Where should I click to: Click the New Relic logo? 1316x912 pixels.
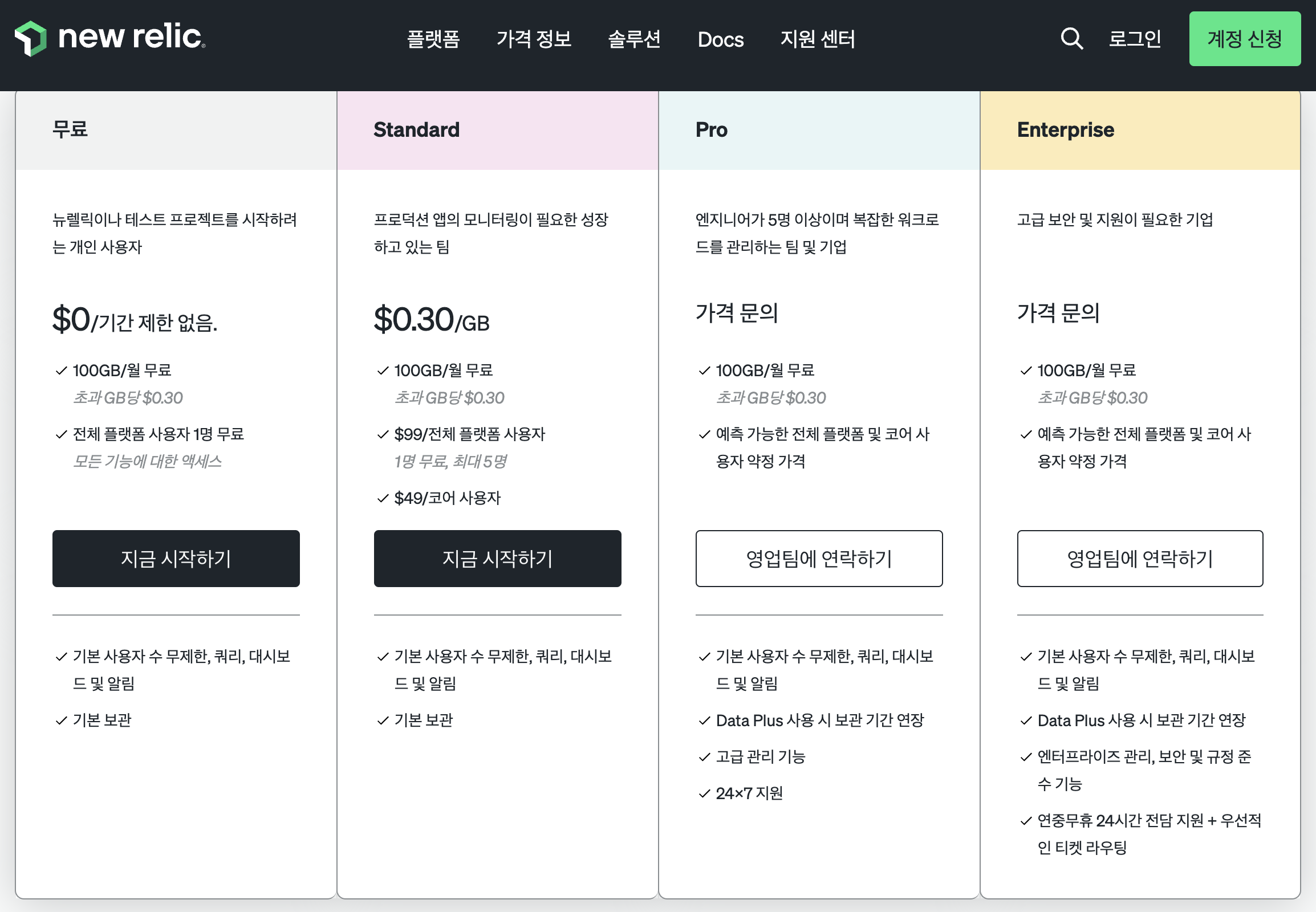pyautogui.click(x=110, y=38)
